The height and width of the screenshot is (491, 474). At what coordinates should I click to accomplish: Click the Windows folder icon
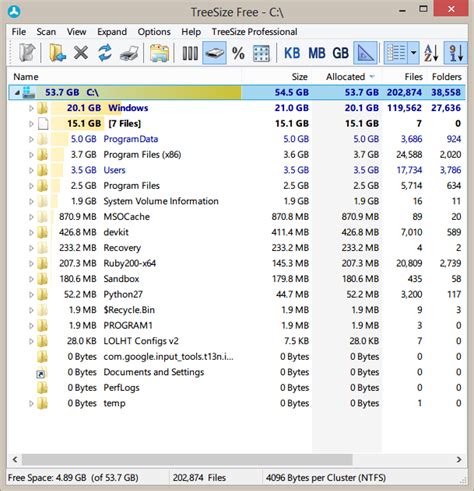pyautogui.click(x=42, y=108)
